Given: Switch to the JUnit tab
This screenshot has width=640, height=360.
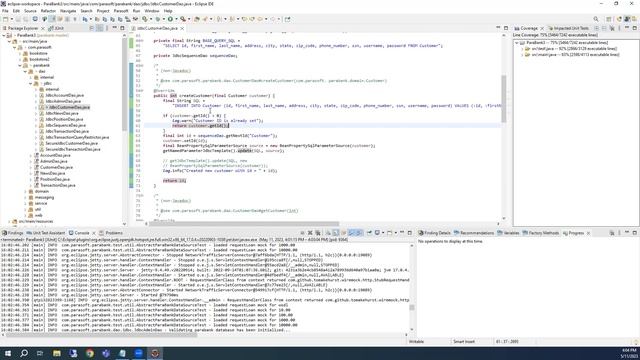Looking at the screenshot, I should pyautogui.click(x=56, y=28).
